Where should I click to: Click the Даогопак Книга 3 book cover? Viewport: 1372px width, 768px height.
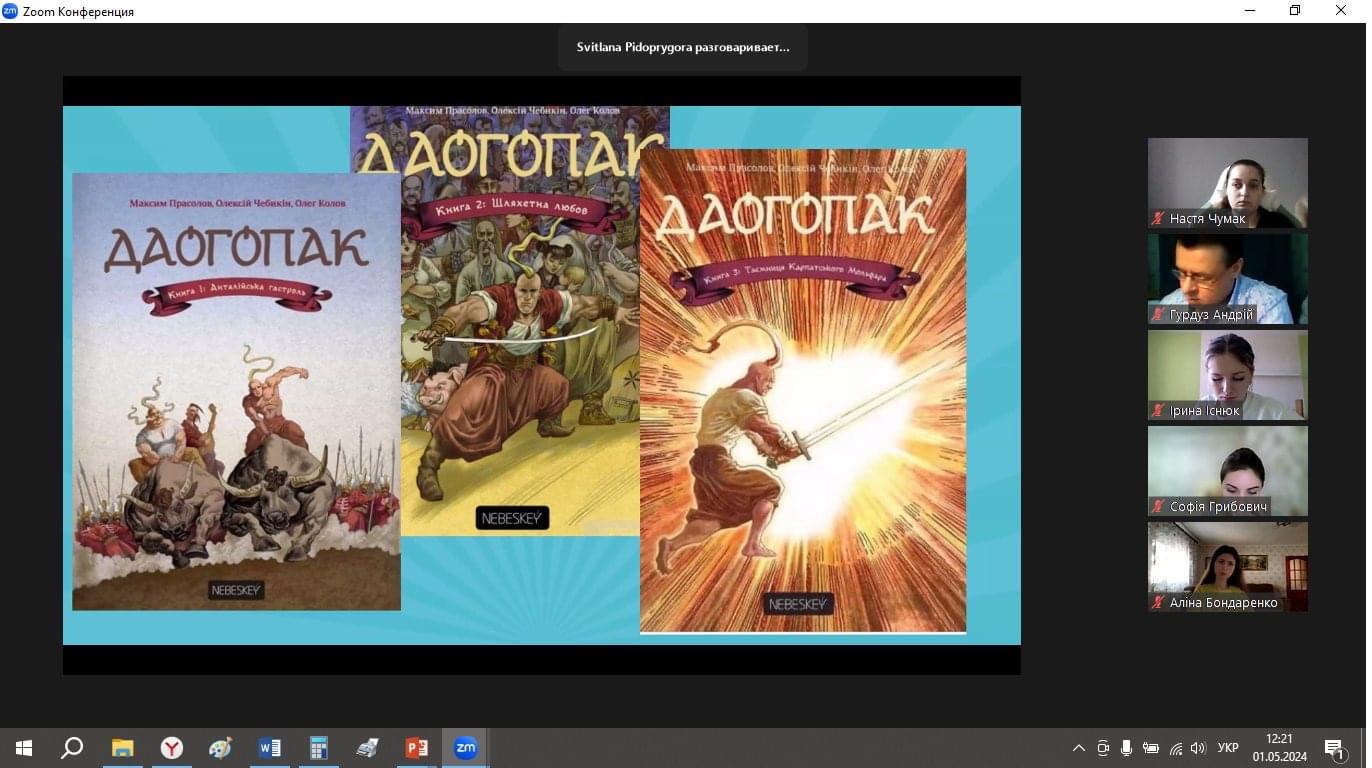click(803, 391)
